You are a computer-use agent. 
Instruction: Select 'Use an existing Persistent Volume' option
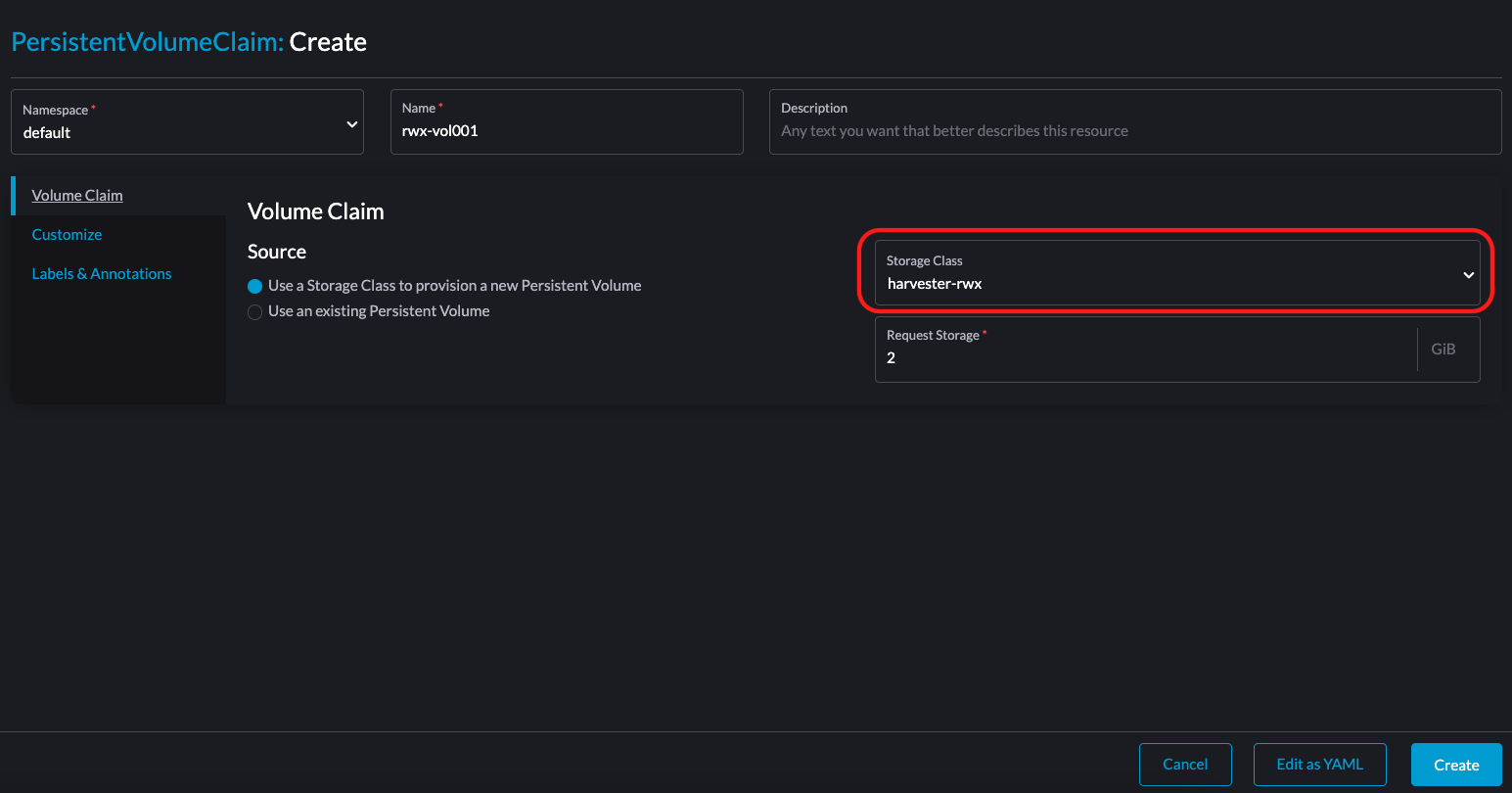click(254, 310)
